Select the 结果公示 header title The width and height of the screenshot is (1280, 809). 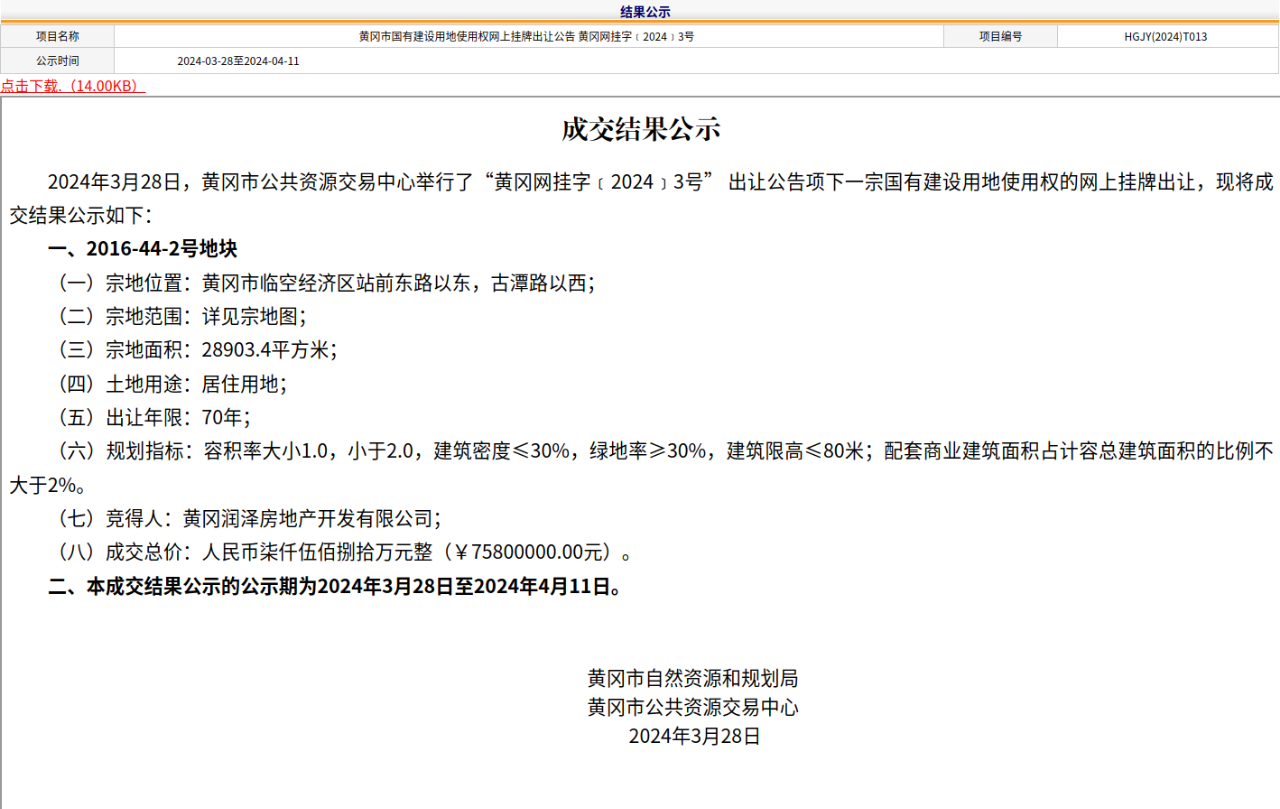(645, 12)
